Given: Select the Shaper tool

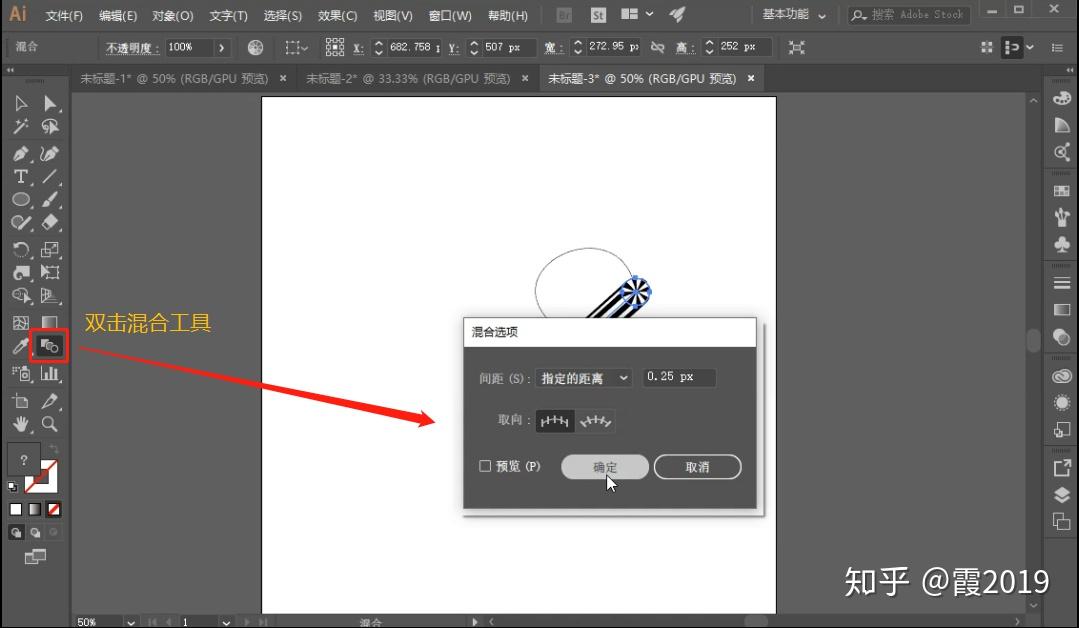Looking at the screenshot, I should point(21,222).
